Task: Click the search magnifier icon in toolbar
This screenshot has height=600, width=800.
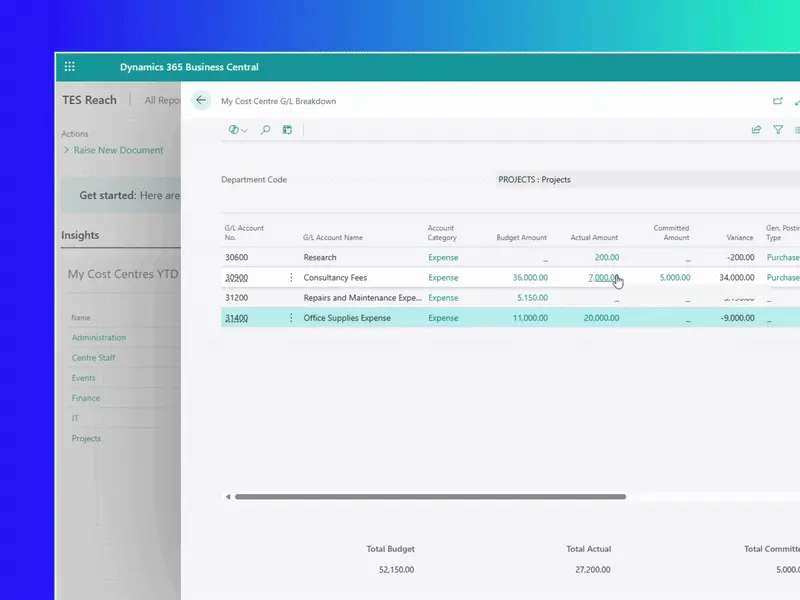Action: (x=265, y=130)
